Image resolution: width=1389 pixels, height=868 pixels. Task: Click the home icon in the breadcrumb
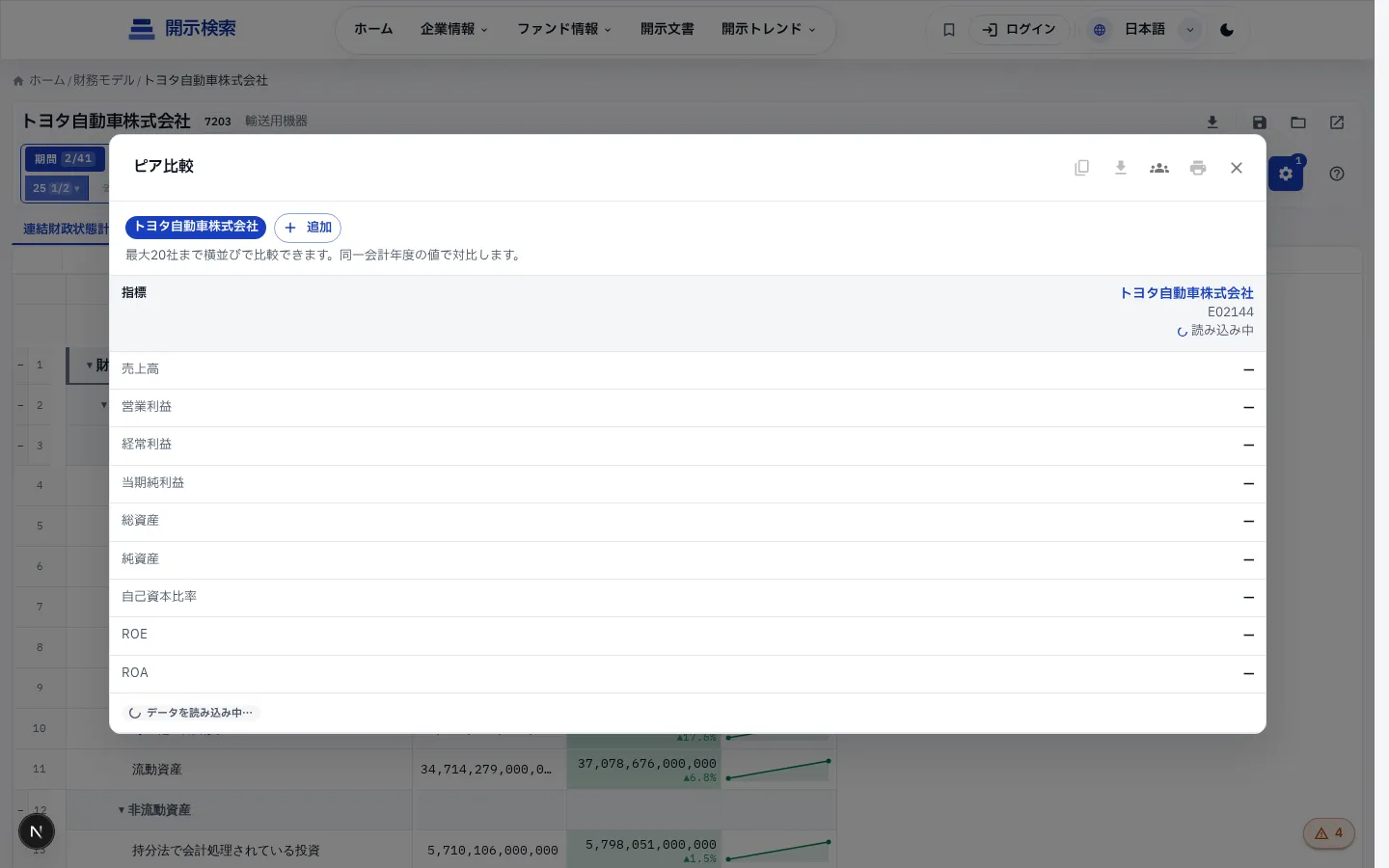(18, 81)
